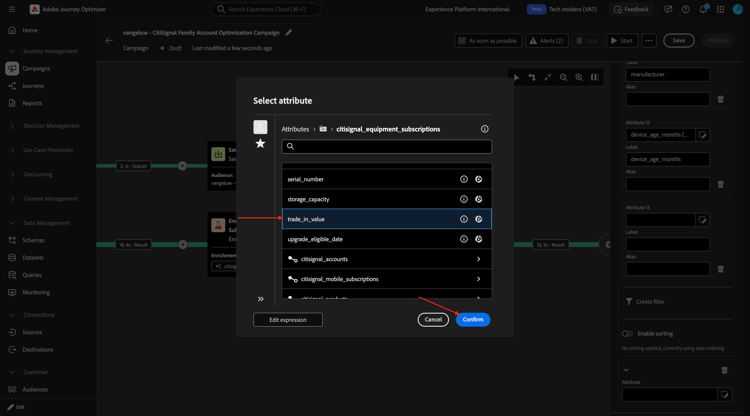This screenshot has width=750, height=416.
Task: Show distribution of values for serial_number
Action: [478, 179]
